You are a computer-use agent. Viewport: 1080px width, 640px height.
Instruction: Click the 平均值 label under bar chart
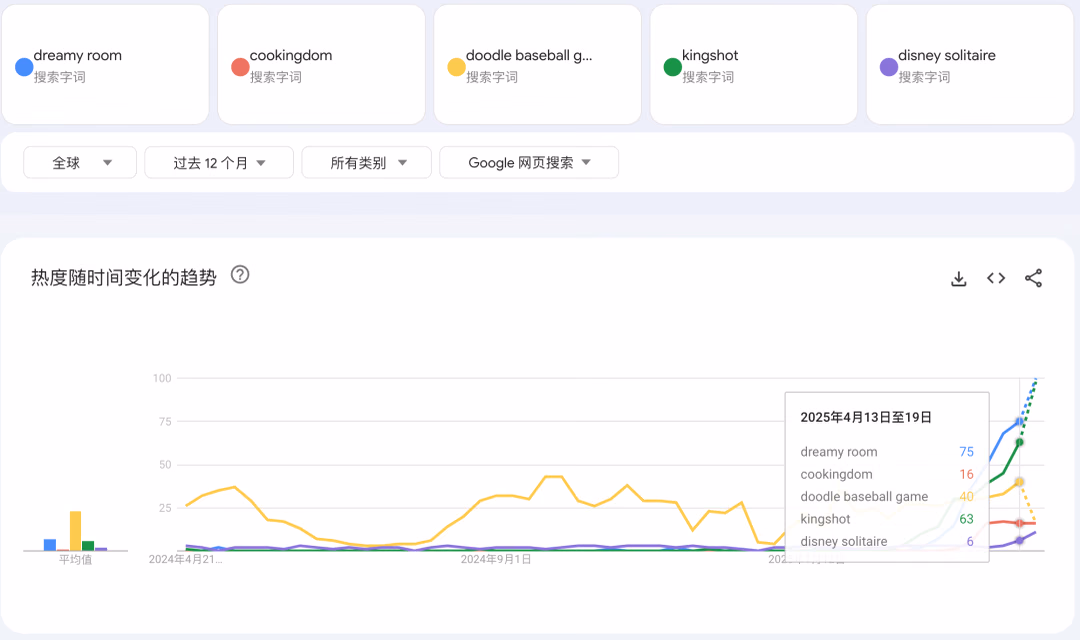(x=75, y=559)
